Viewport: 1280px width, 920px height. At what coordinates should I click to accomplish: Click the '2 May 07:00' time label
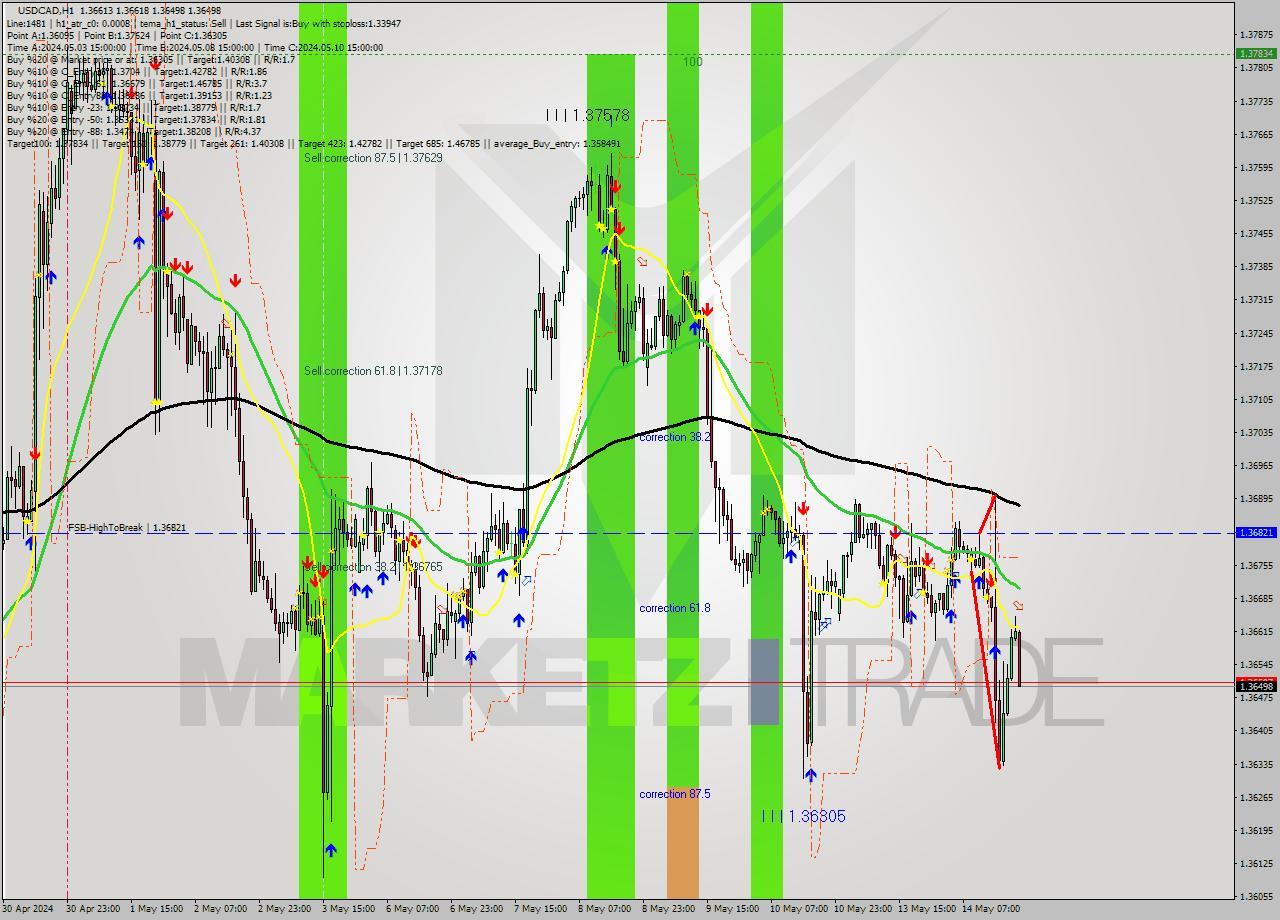[221, 909]
